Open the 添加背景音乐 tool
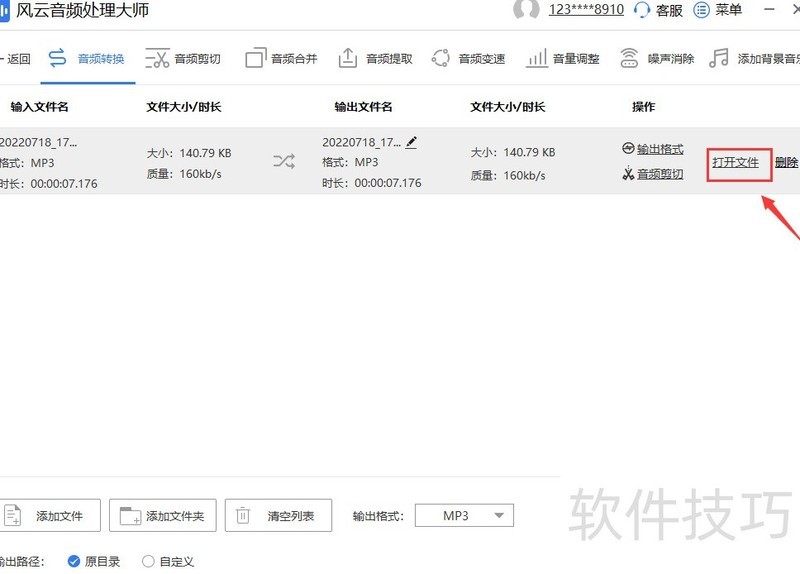 [754, 59]
